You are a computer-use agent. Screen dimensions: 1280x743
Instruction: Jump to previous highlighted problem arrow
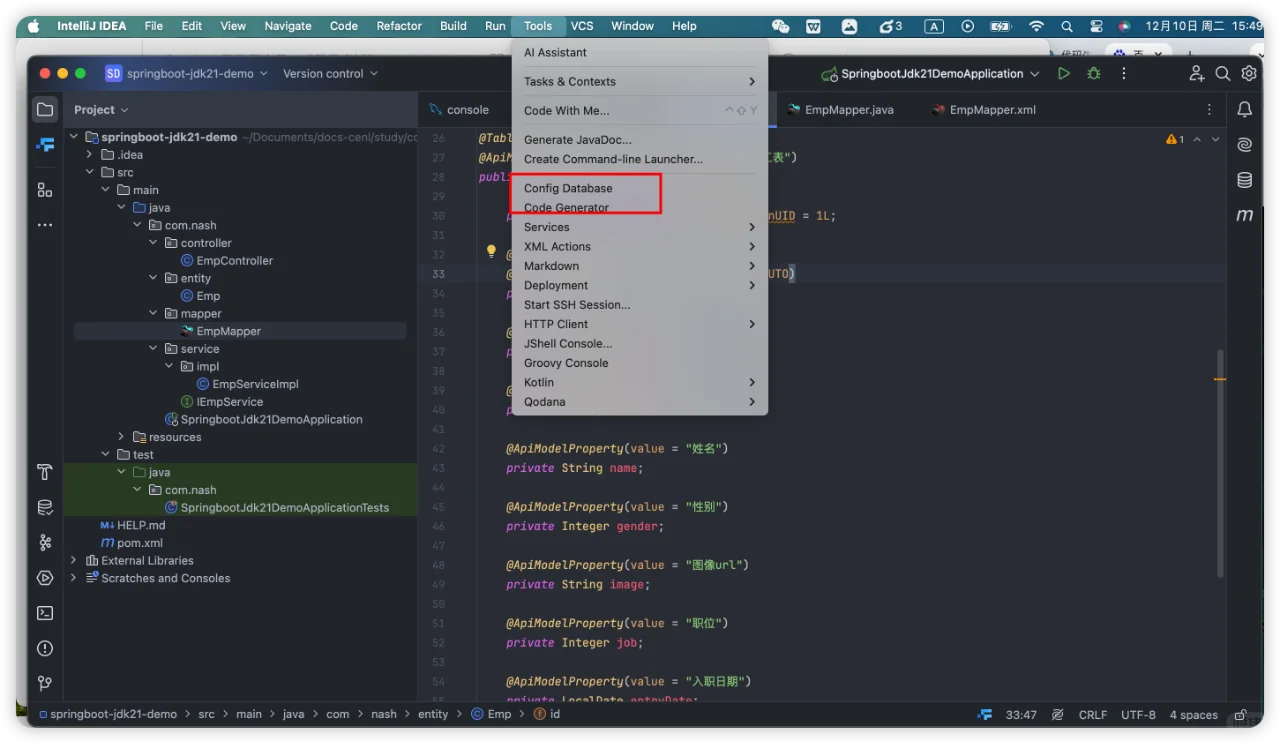point(1197,139)
